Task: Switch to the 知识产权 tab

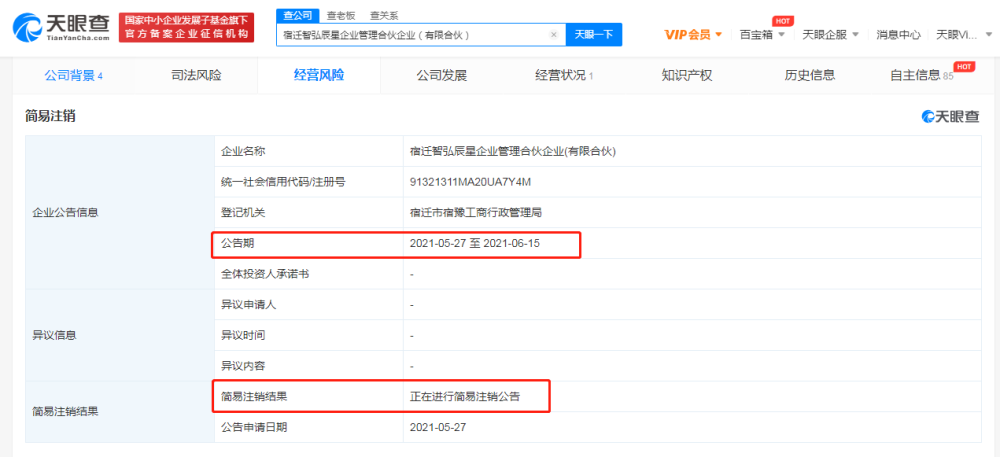Action: click(x=687, y=75)
